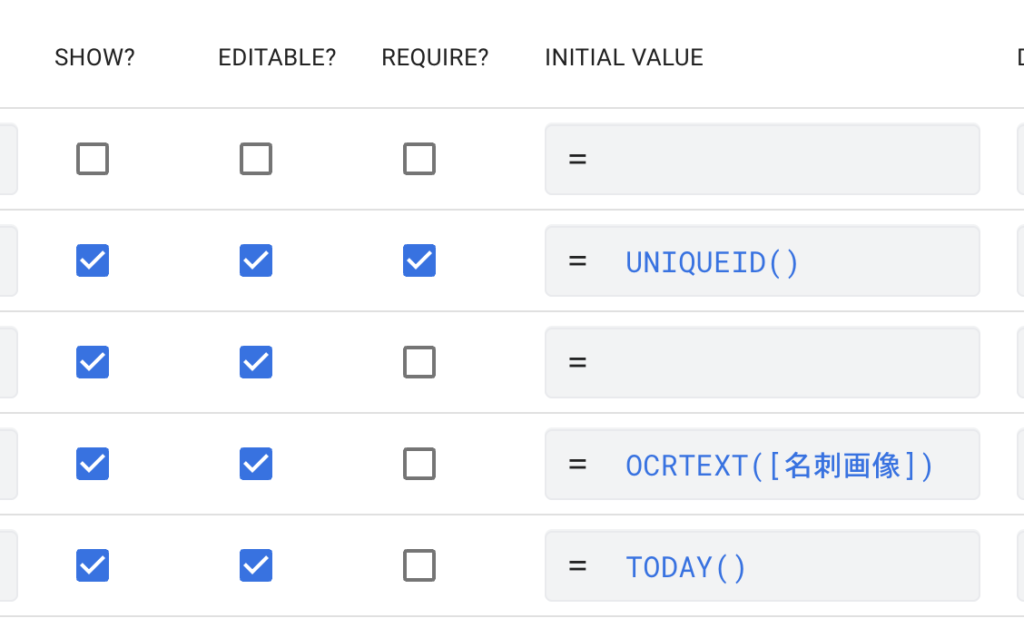Hide the TODAY() row via SHOW? checkbox
Screen dimensions: 1024x628
[x=93, y=566]
